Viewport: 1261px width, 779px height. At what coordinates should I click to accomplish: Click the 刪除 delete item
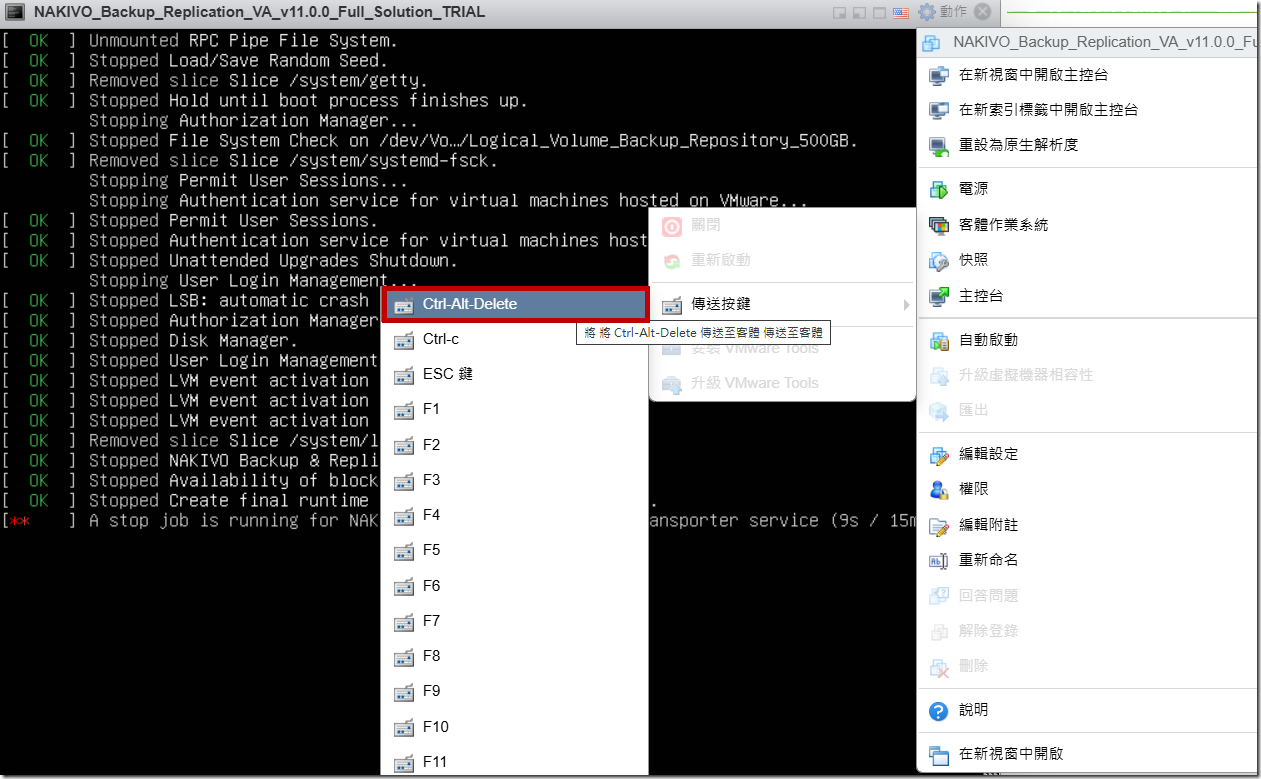[1086, 666]
